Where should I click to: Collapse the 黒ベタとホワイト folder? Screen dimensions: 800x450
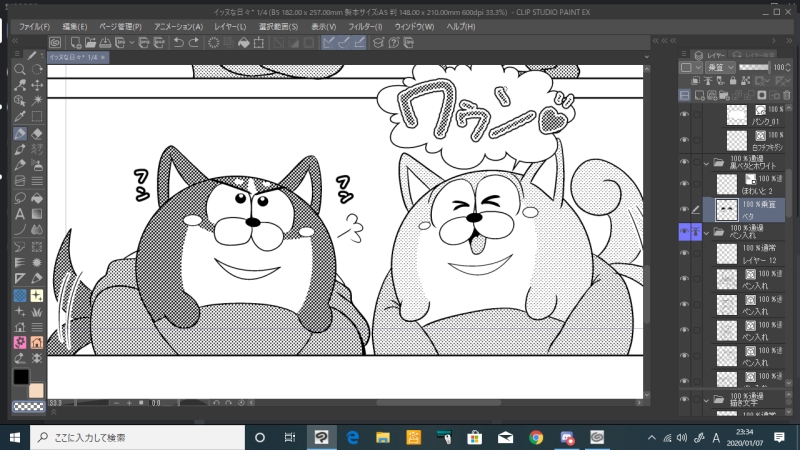click(707, 163)
